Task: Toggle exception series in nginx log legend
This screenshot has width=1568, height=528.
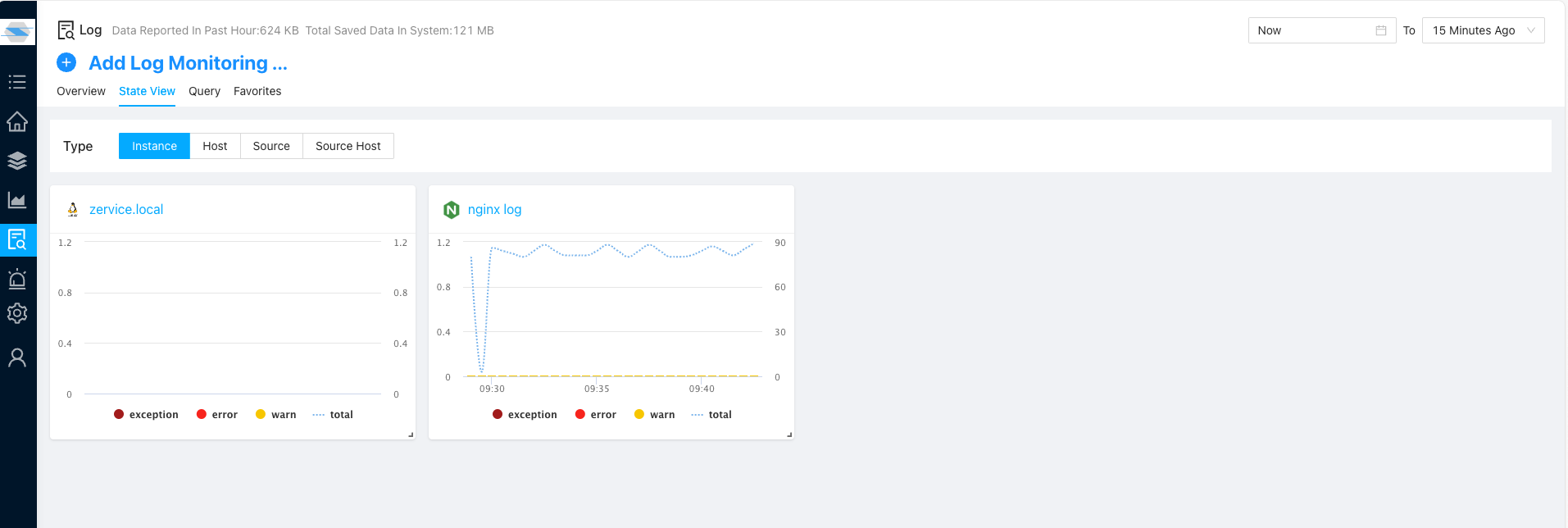Action: (x=525, y=415)
